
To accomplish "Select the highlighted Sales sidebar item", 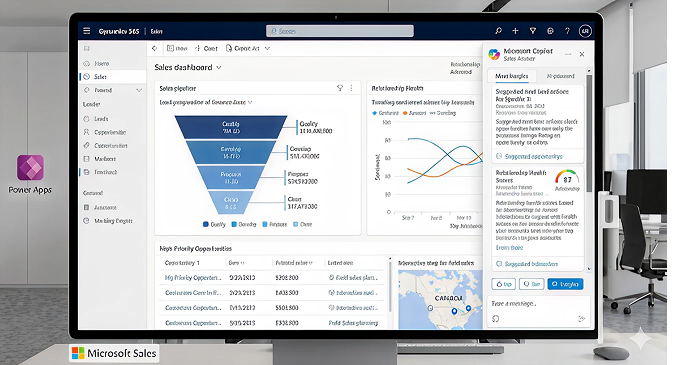I will coord(113,77).
